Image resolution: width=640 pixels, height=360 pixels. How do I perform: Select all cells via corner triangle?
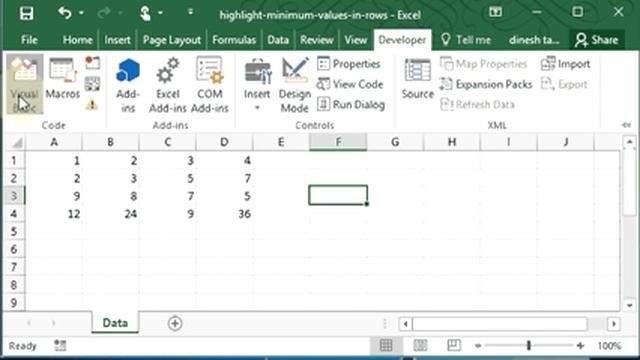point(16,143)
